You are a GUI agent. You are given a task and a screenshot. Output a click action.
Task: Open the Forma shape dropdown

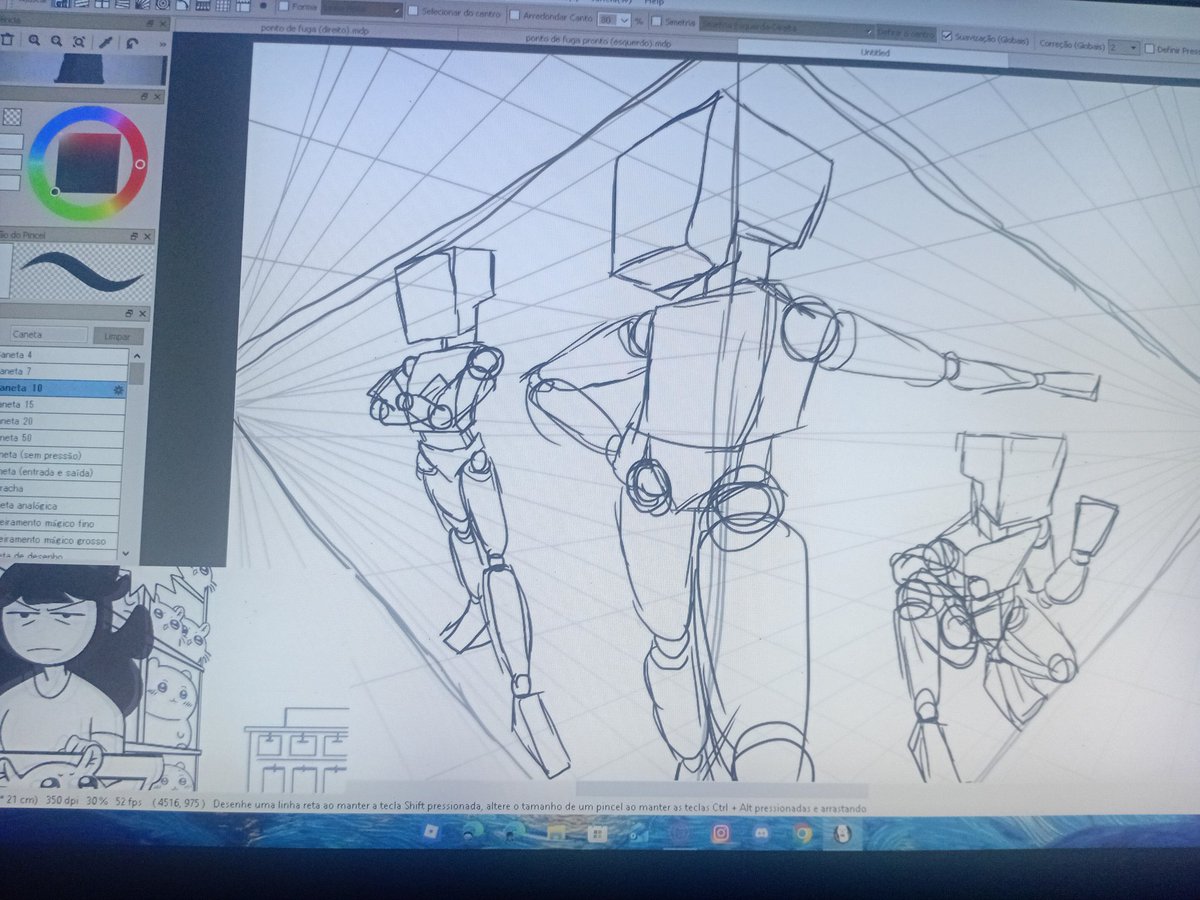tap(362, 9)
